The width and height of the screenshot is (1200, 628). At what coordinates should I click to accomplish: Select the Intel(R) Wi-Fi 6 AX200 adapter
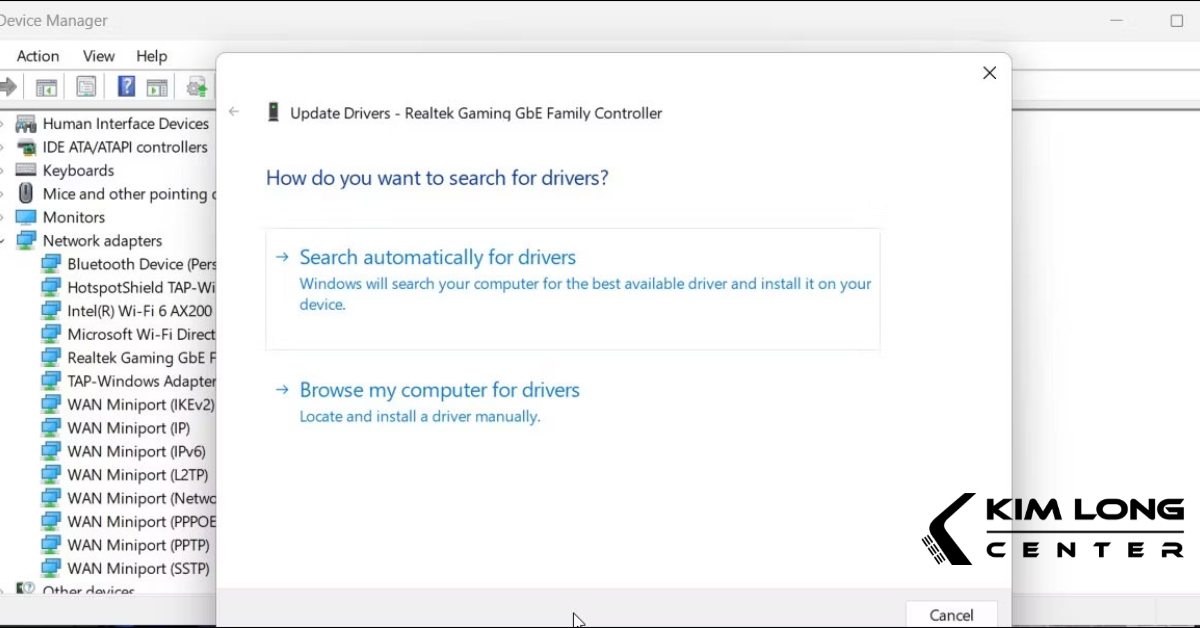point(135,310)
